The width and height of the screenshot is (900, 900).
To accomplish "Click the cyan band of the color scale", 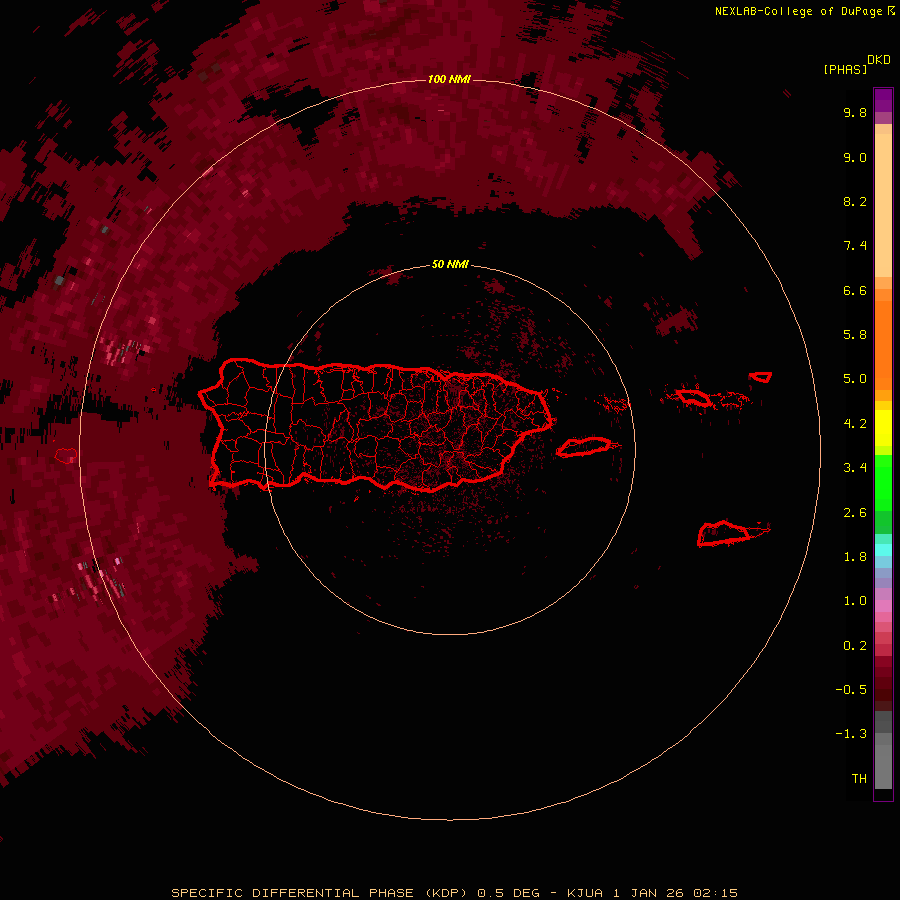I will [x=883, y=550].
